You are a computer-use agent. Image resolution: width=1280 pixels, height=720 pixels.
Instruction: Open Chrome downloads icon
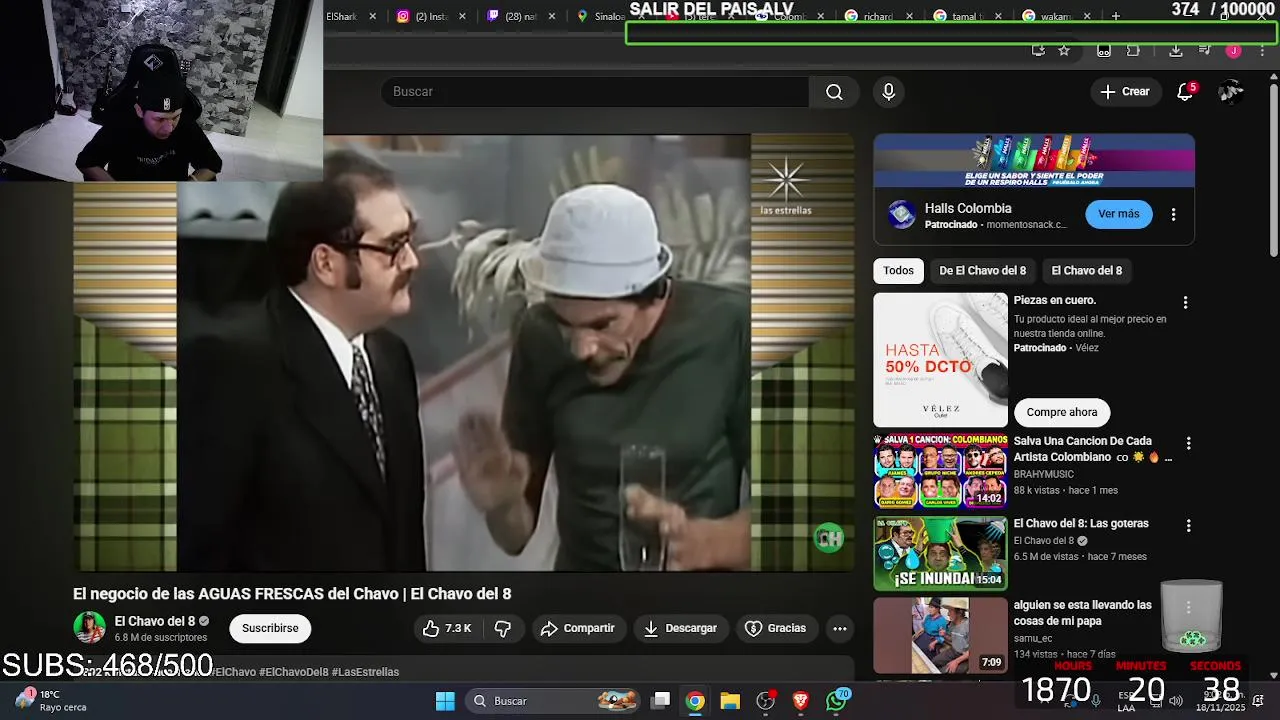coord(1176,50)
